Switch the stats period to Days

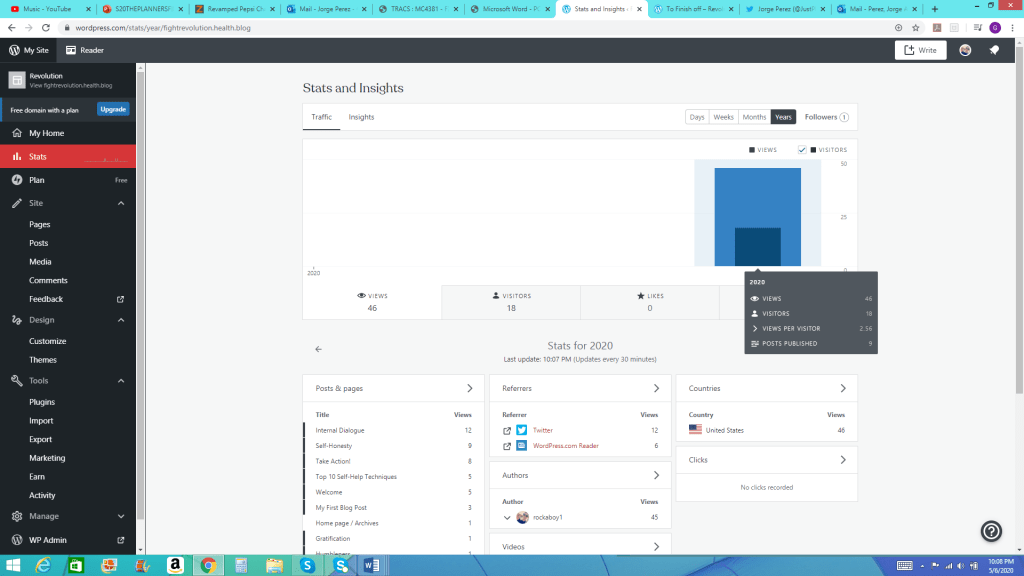click(x=697, y=117)
